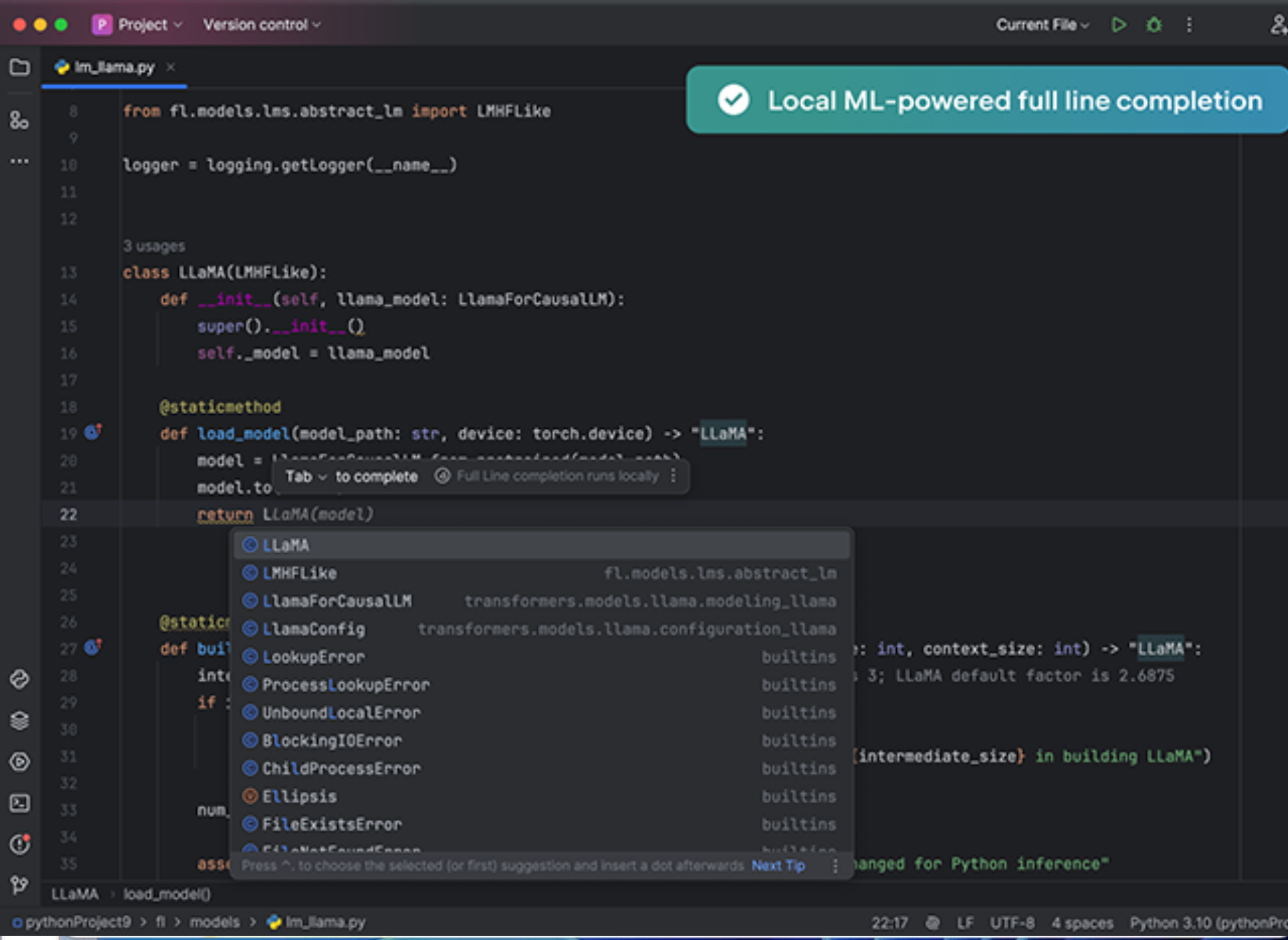This screenshot has width=1288, height=940.
Task: Open the Current File run configuration dropdown
Action: 1042,25
